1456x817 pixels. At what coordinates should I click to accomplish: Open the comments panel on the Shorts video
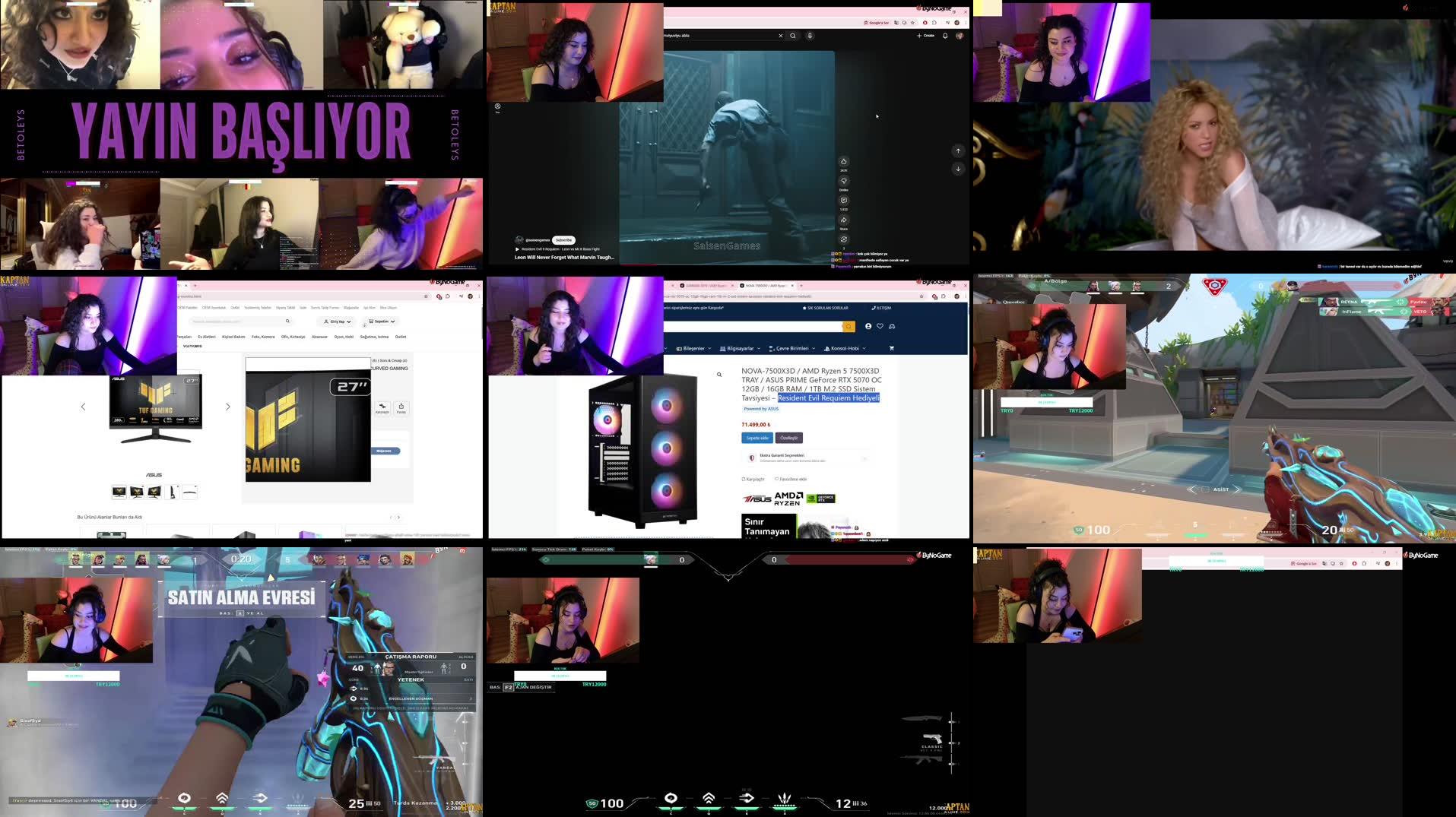coord(844,201)
